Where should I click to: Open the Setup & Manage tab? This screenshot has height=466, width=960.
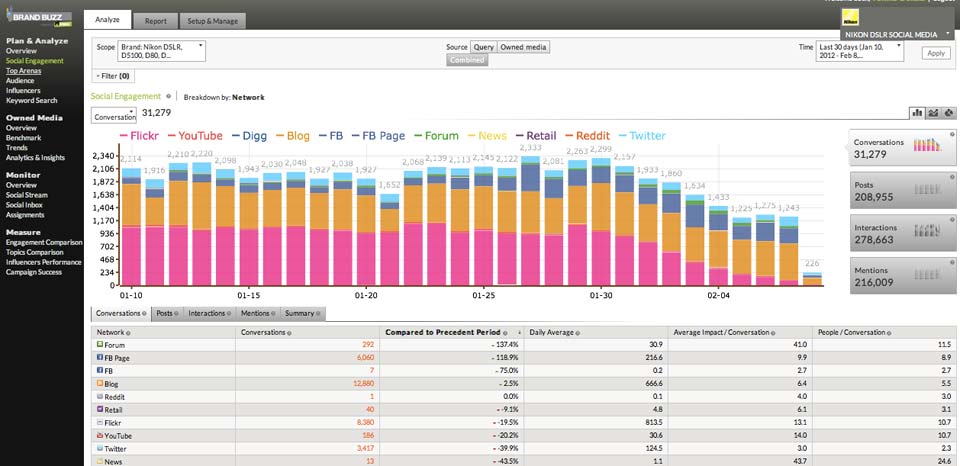tap(212, 21)
